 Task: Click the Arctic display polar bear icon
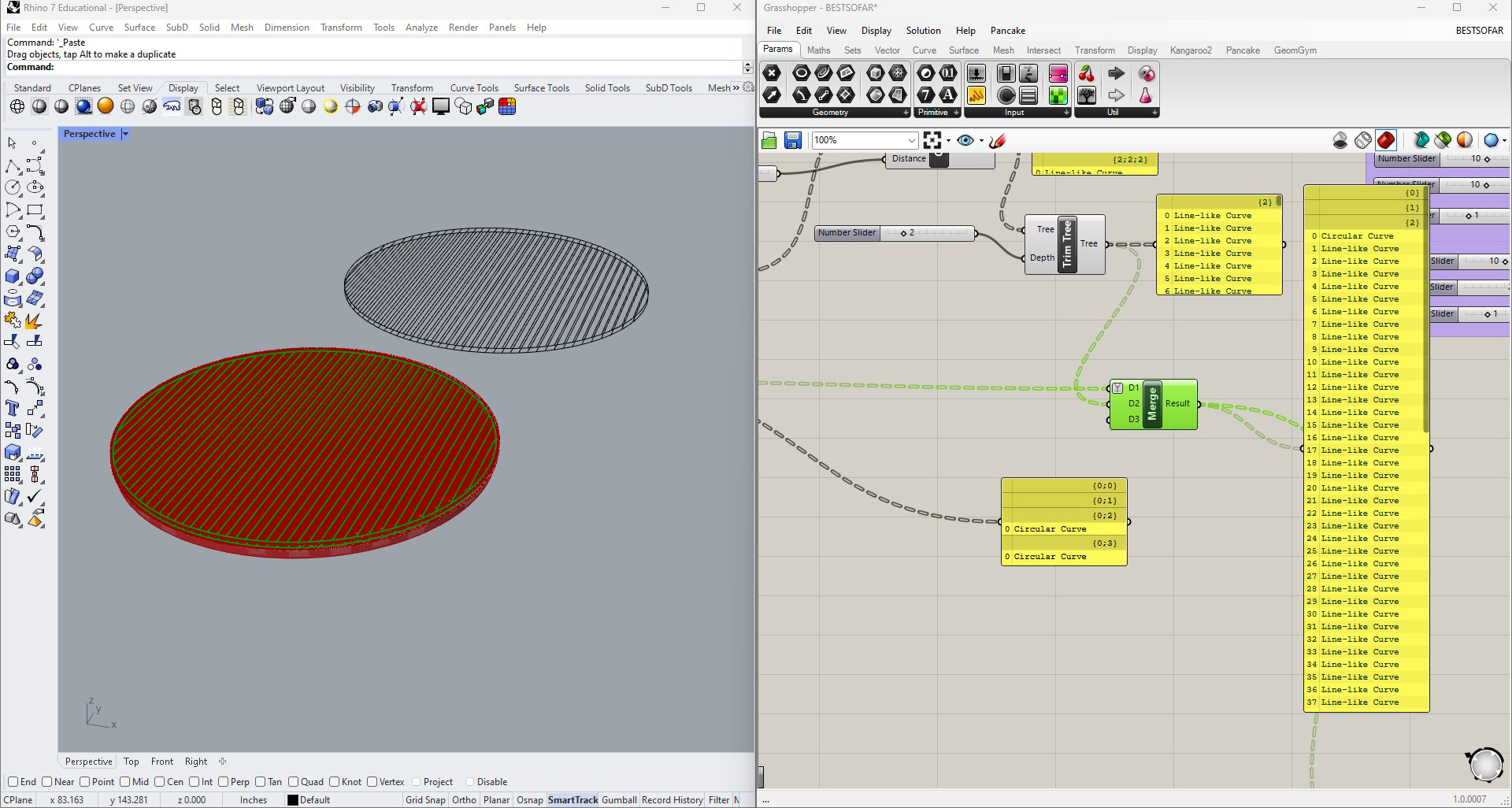[172, 106]
